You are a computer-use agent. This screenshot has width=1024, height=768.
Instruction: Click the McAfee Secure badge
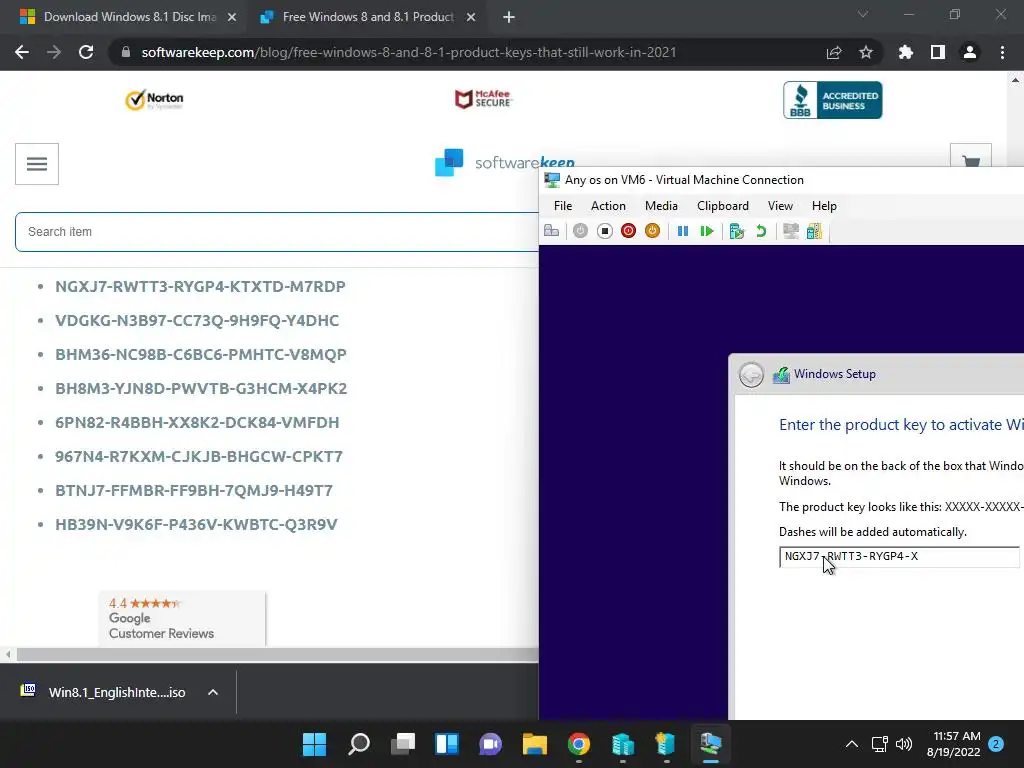pos(483,99)
